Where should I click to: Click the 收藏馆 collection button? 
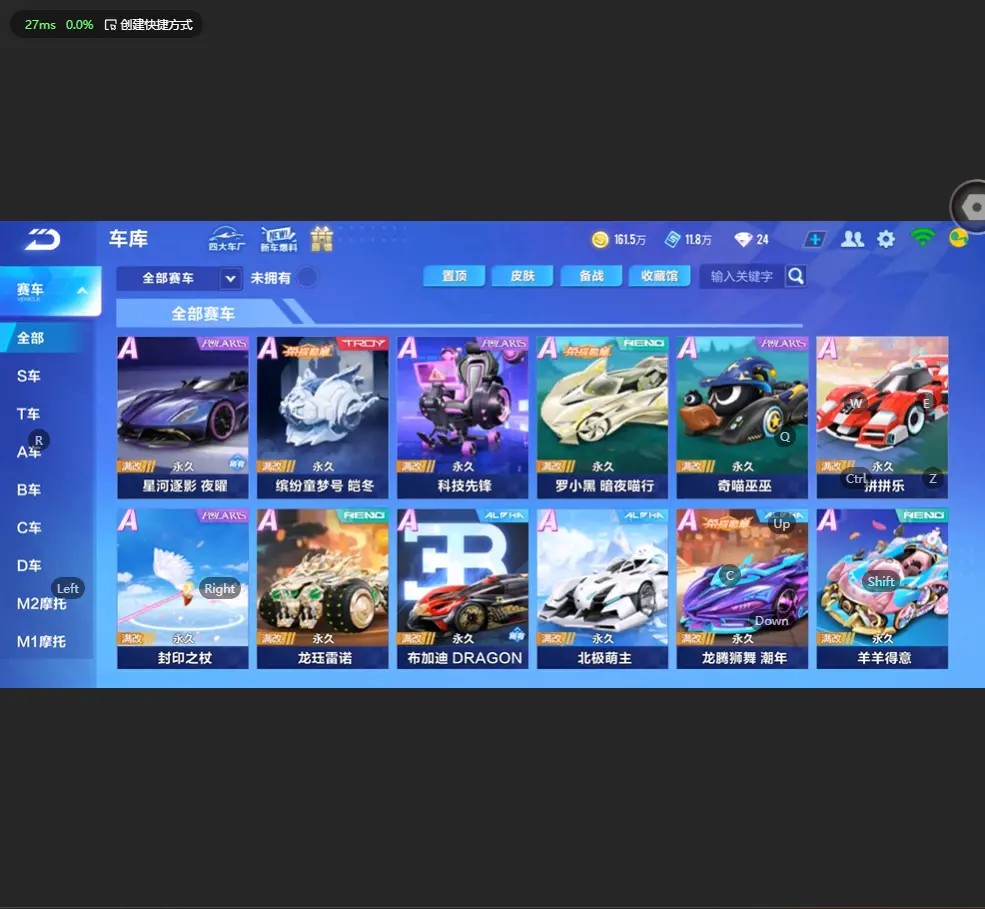click(660, 276)
